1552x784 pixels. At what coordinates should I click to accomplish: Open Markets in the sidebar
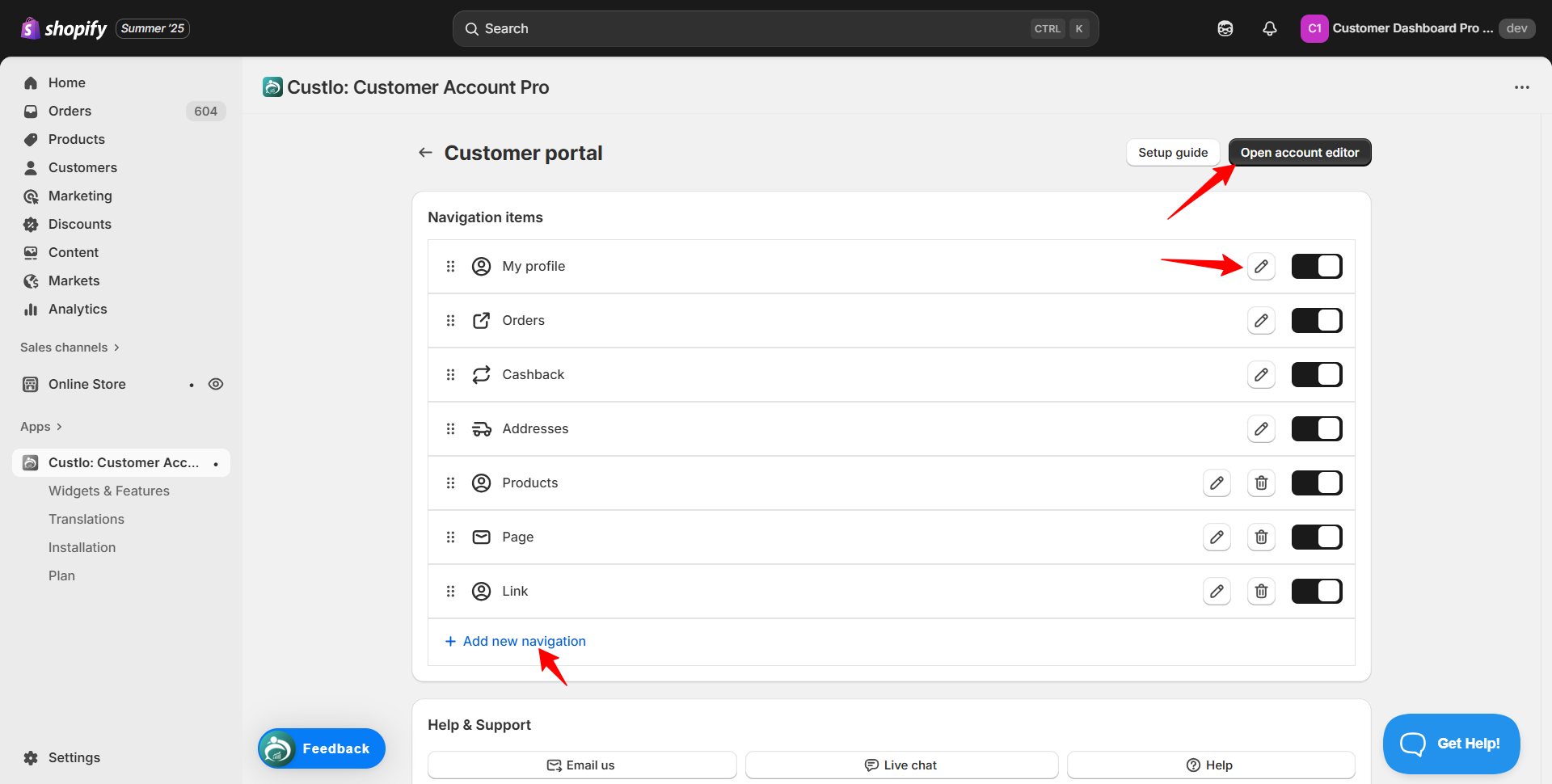click(121, 280)
